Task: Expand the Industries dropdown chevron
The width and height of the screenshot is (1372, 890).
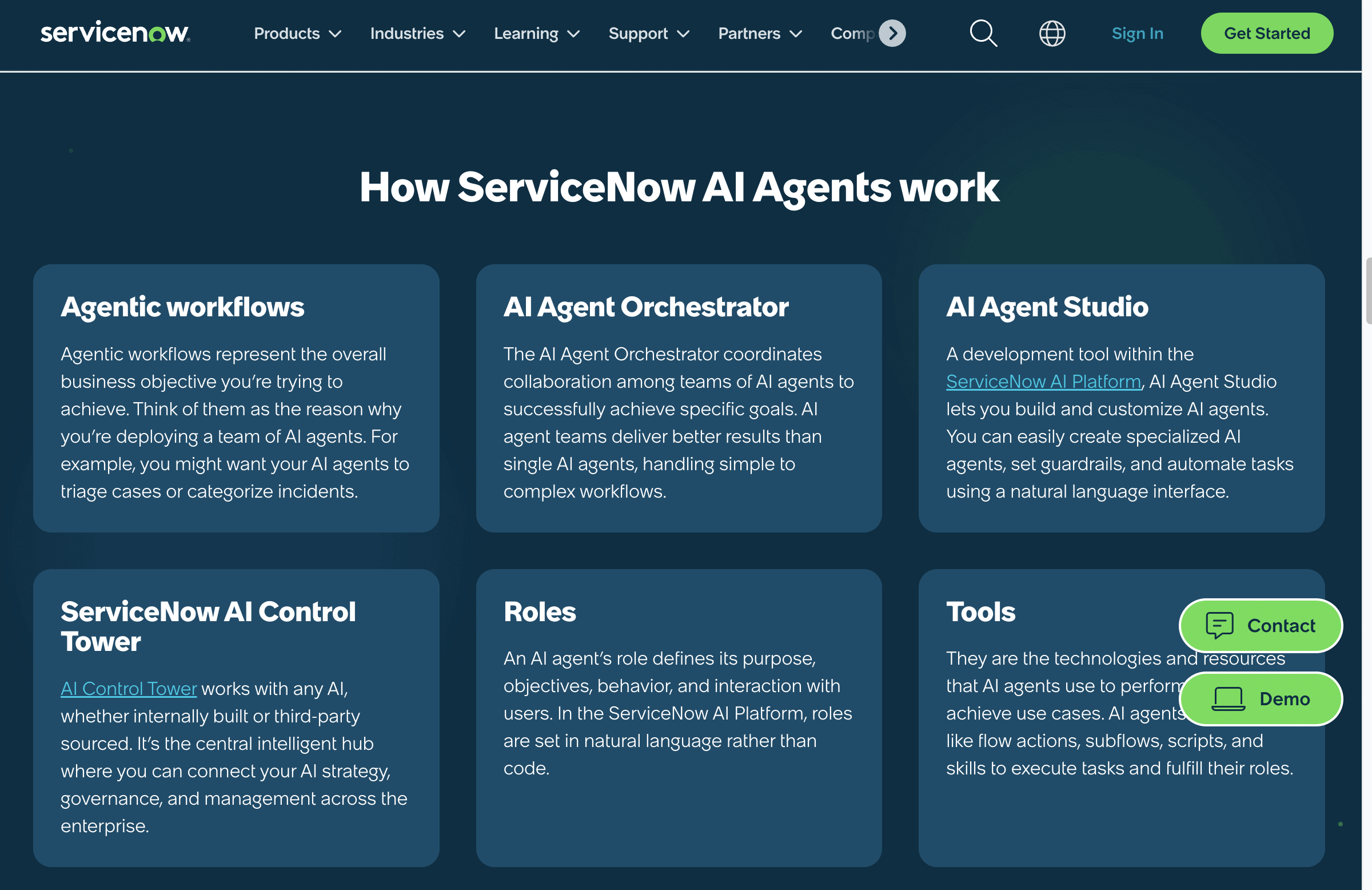Action: 459,34
